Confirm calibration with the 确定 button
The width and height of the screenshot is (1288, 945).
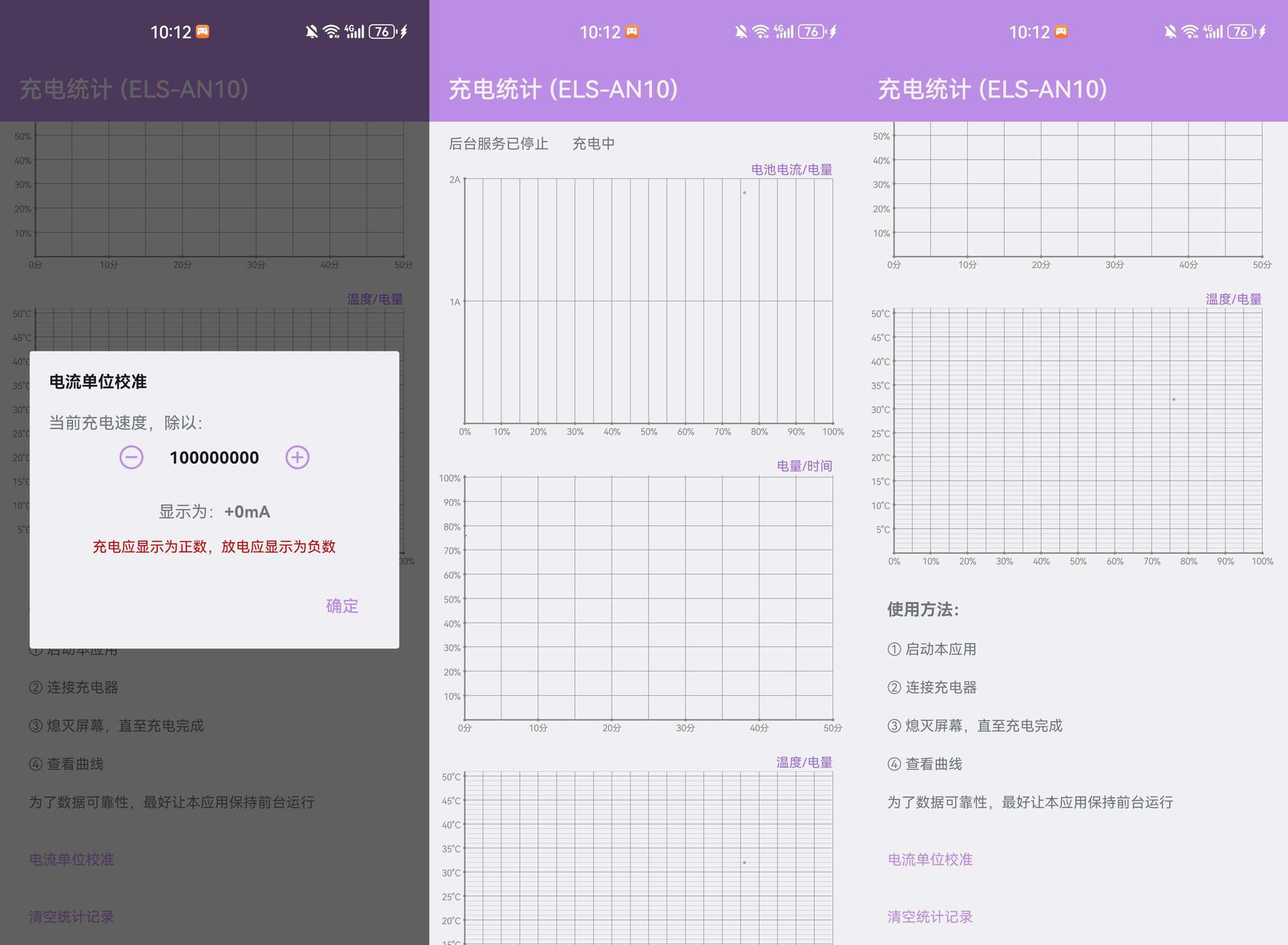(x=342, y=606)
